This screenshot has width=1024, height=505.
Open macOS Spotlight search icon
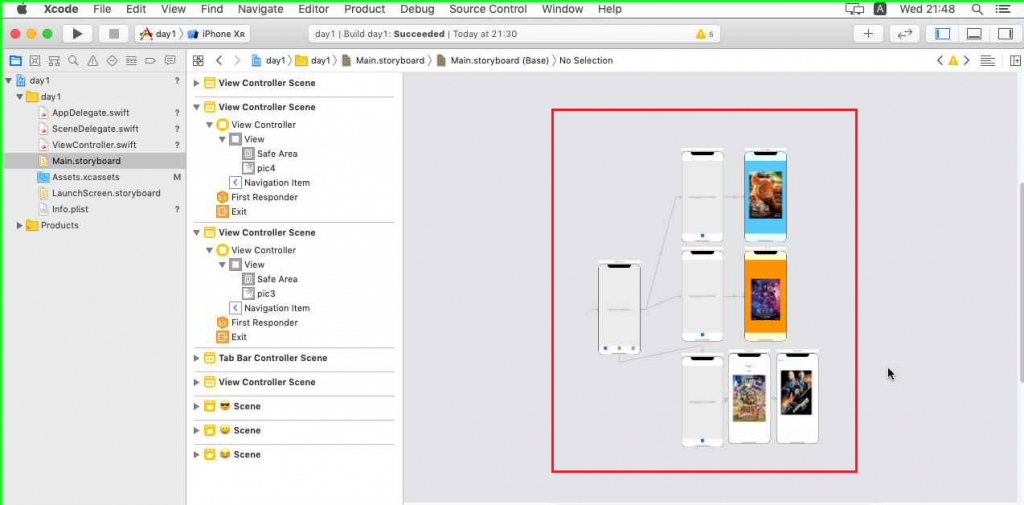(x=977, y=9)
